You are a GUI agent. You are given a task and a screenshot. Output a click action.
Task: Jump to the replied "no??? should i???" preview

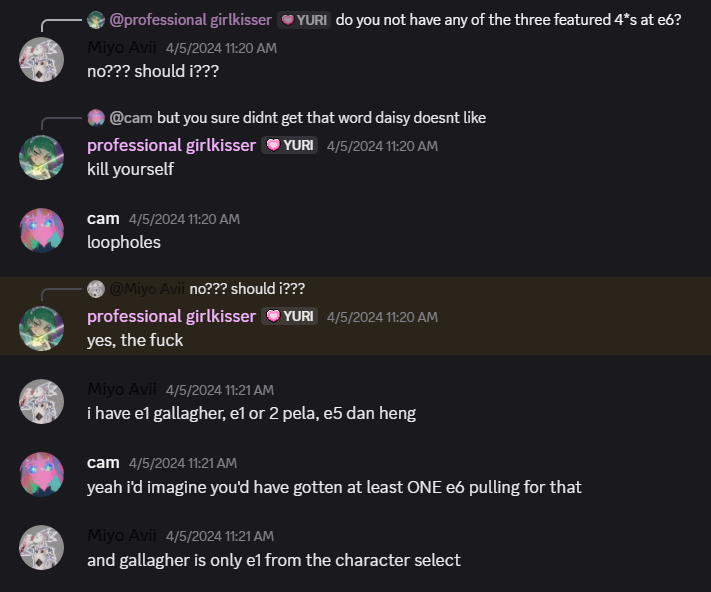click(247, 289)
